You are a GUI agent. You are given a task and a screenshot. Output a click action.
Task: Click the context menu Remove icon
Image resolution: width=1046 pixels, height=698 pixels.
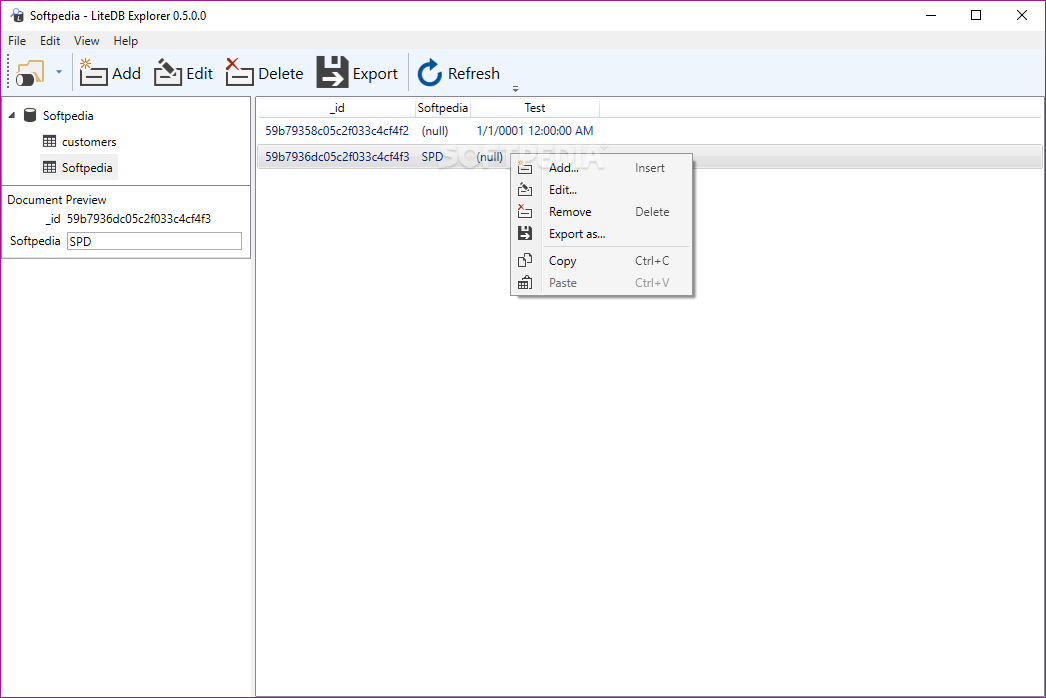tap(525, 212)
